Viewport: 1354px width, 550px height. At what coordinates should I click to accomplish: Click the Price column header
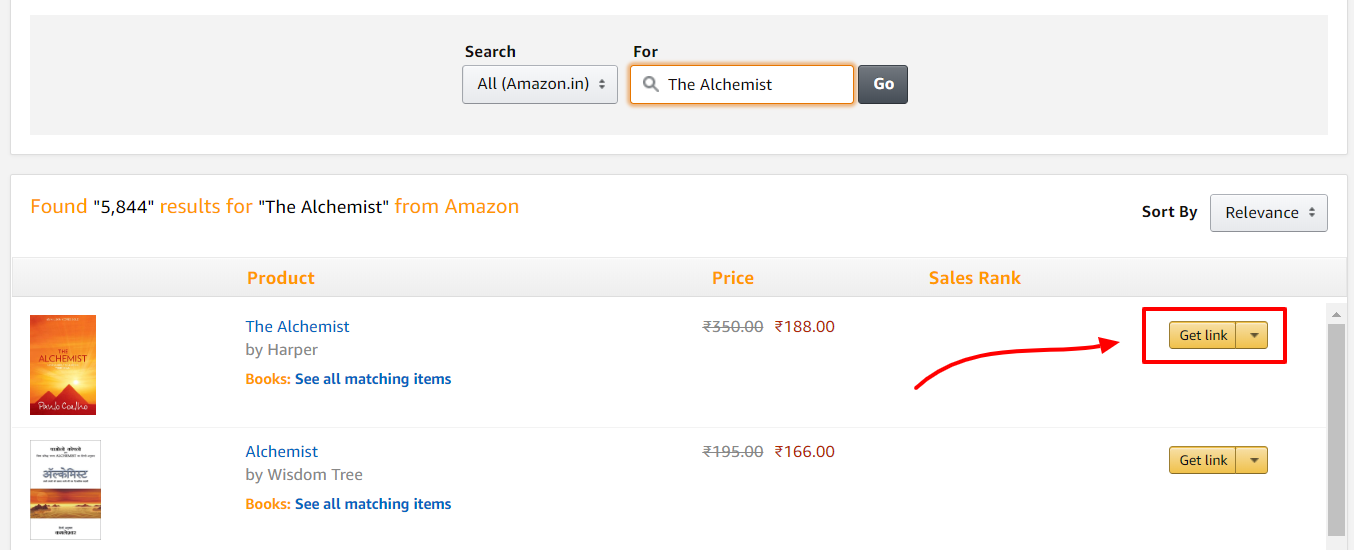[x=733, y=278]
